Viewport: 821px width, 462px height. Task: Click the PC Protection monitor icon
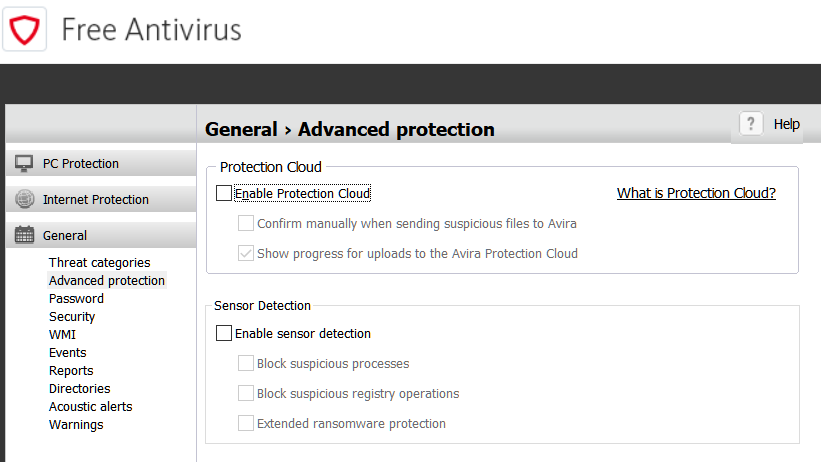[24, 163]
